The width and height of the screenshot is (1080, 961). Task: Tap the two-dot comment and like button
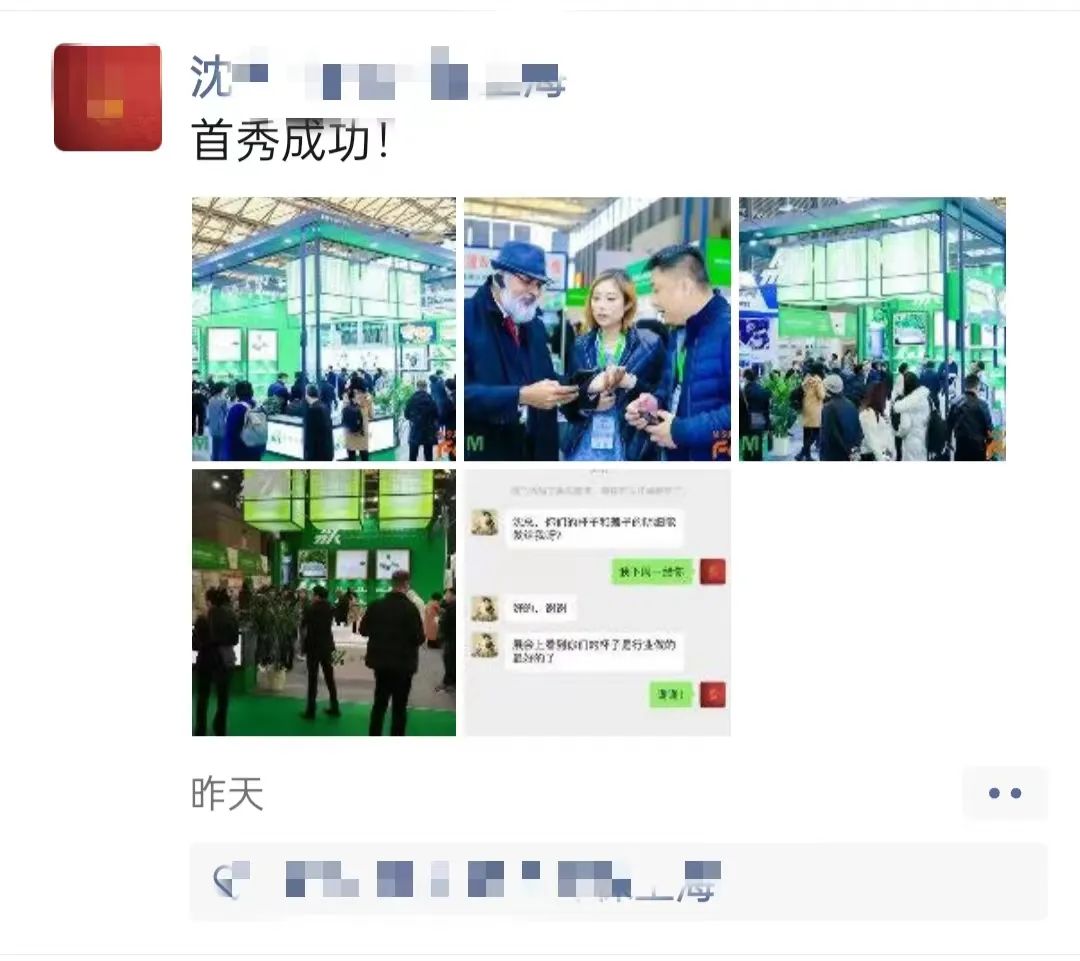click(1005, 793)
